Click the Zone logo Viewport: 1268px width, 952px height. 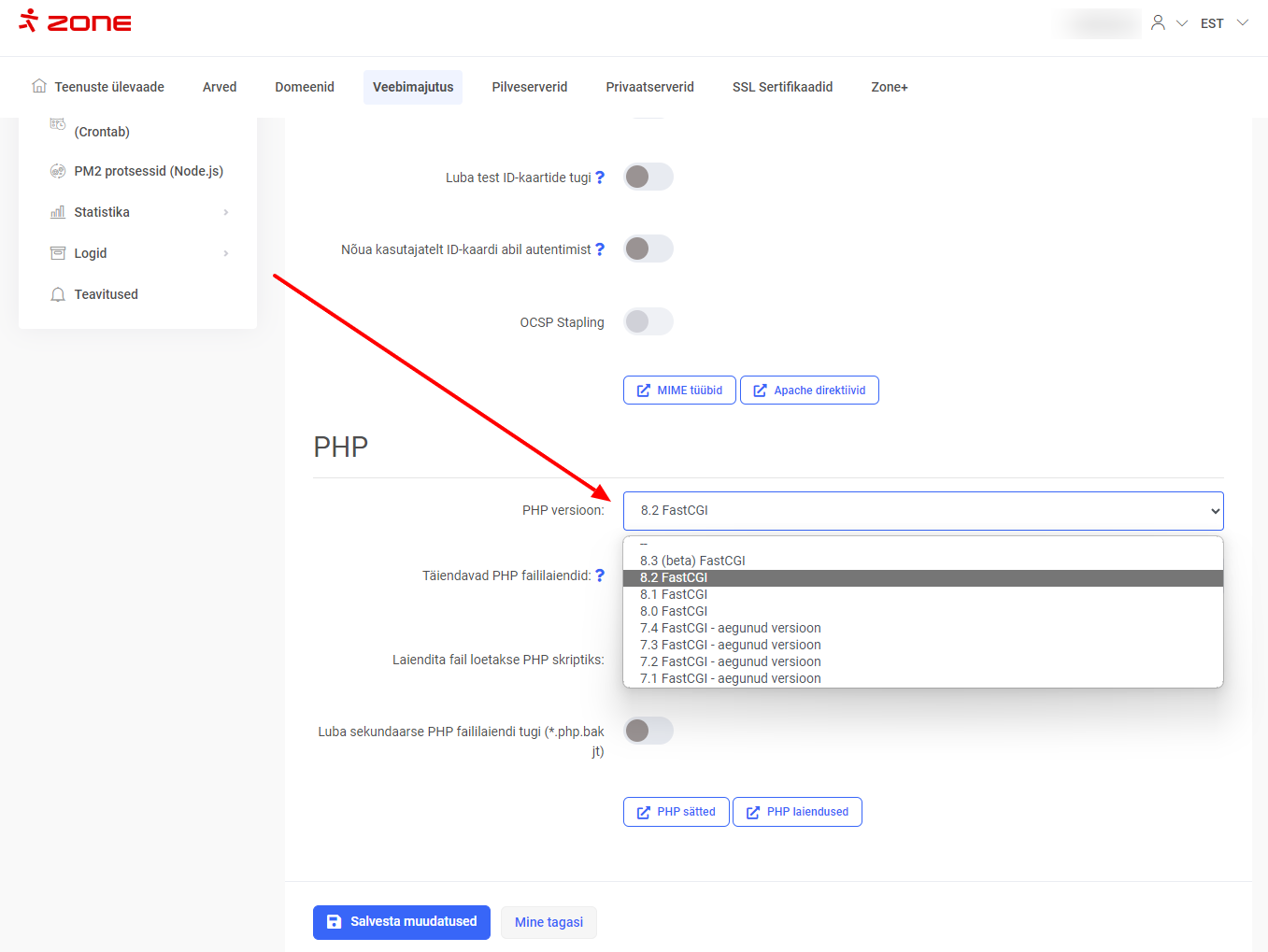click(75, 21)
